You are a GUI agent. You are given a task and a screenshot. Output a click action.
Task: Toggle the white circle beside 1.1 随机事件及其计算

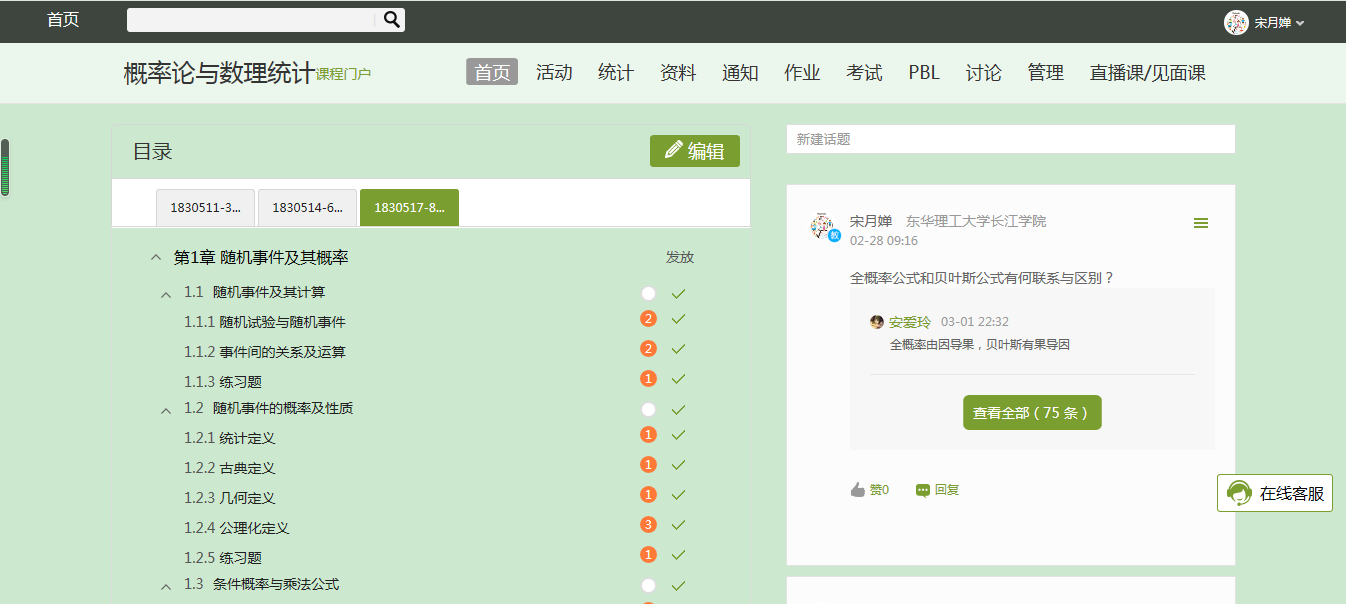click(x=648, y=293)
